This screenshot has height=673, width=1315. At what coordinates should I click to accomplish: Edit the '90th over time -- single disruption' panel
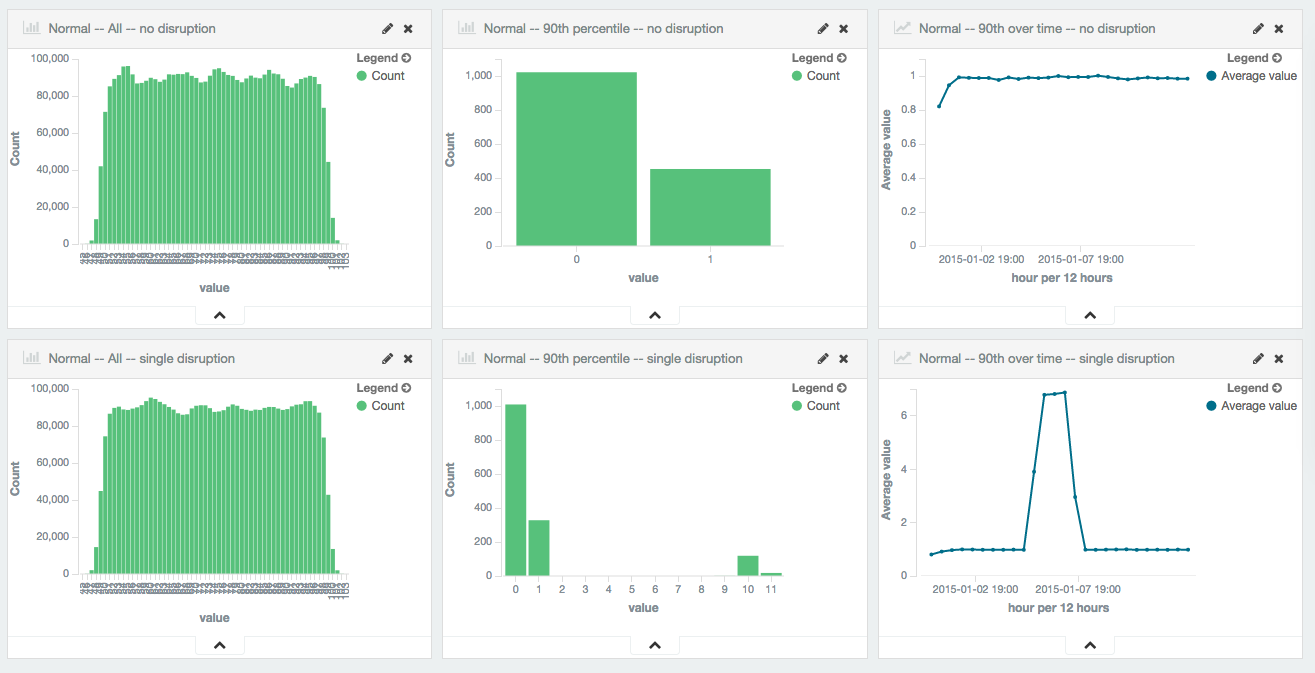1258,359
